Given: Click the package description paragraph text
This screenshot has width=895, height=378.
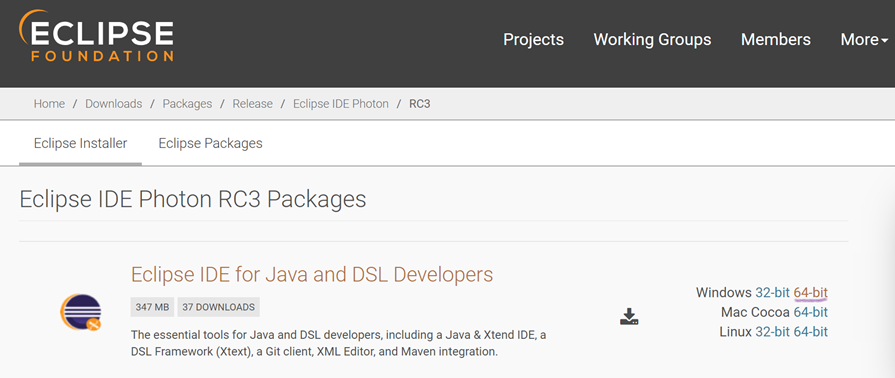Looking at the screenshot, I should (338, 343).
